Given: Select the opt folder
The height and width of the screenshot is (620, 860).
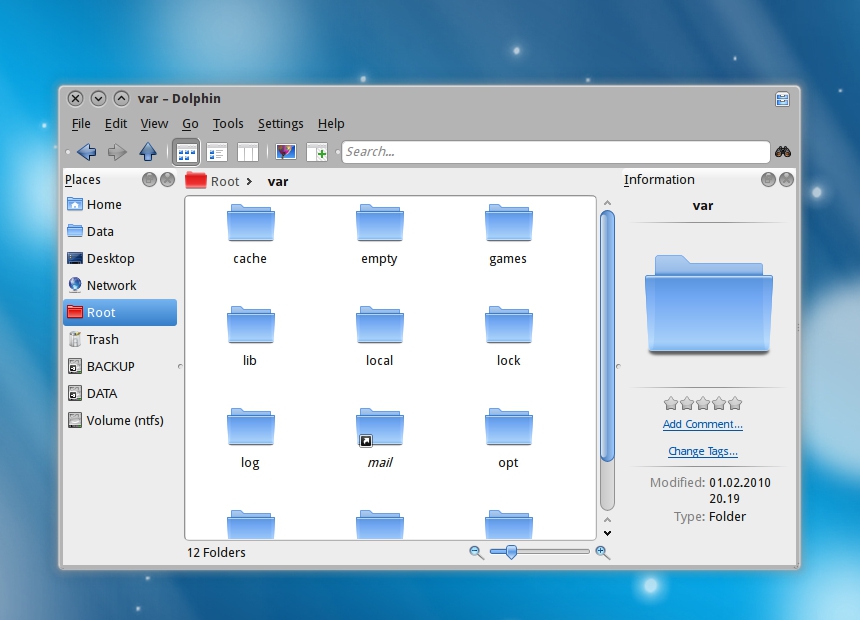Looking at the screenshot, I should (508, 439).
